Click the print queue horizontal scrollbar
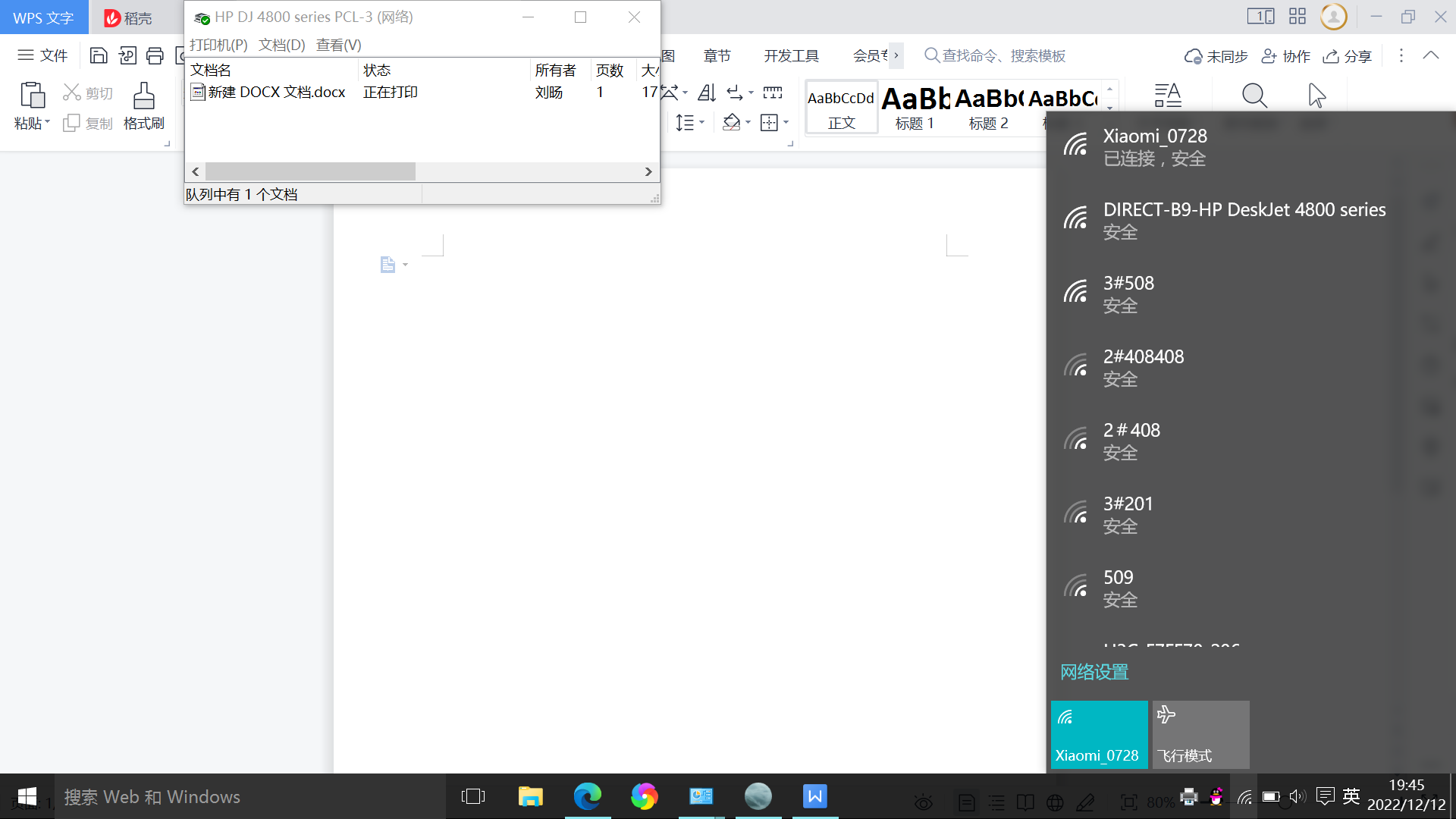 (310, 171)
